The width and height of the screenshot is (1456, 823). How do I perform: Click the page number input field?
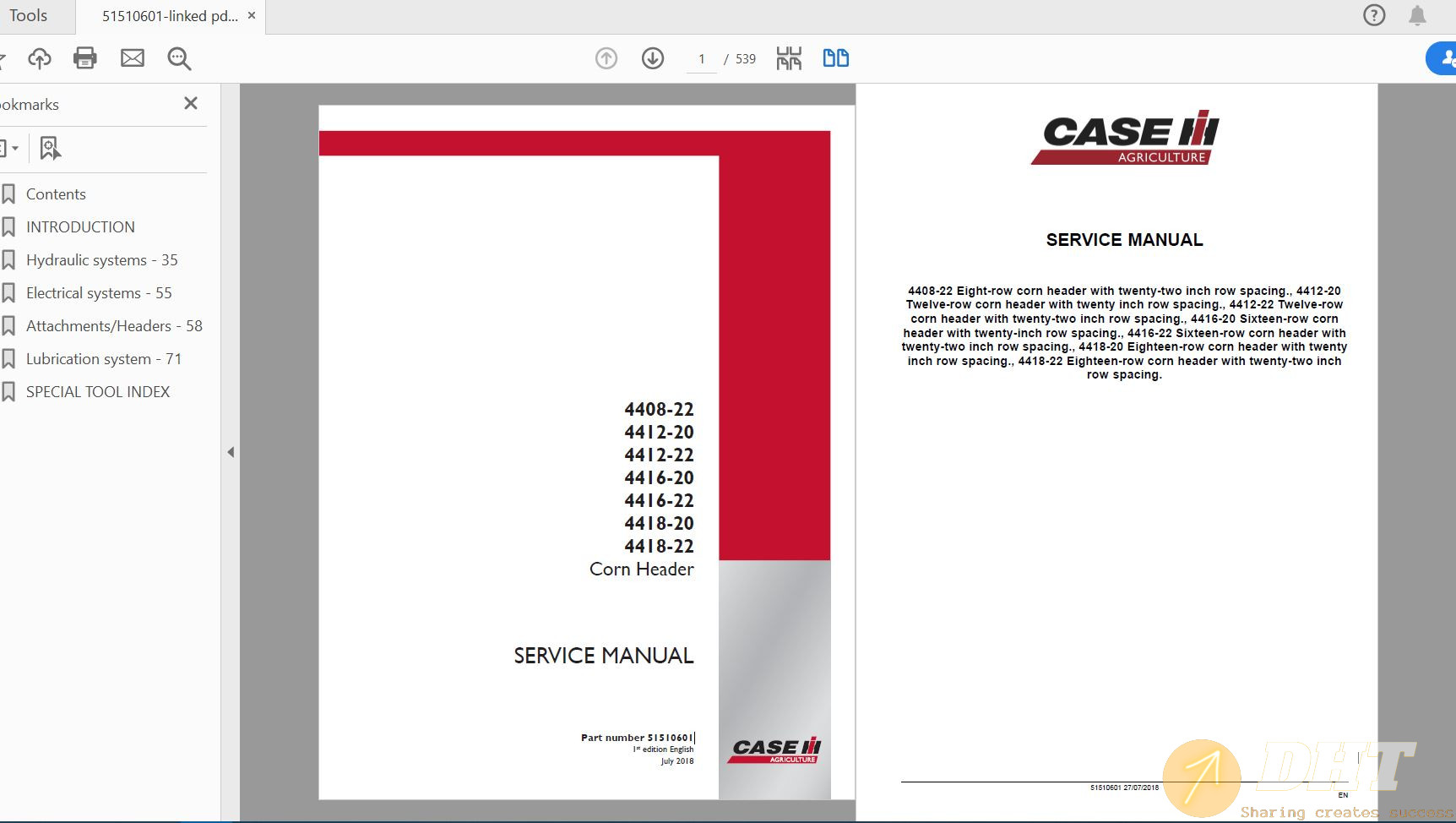coord(701,58)
